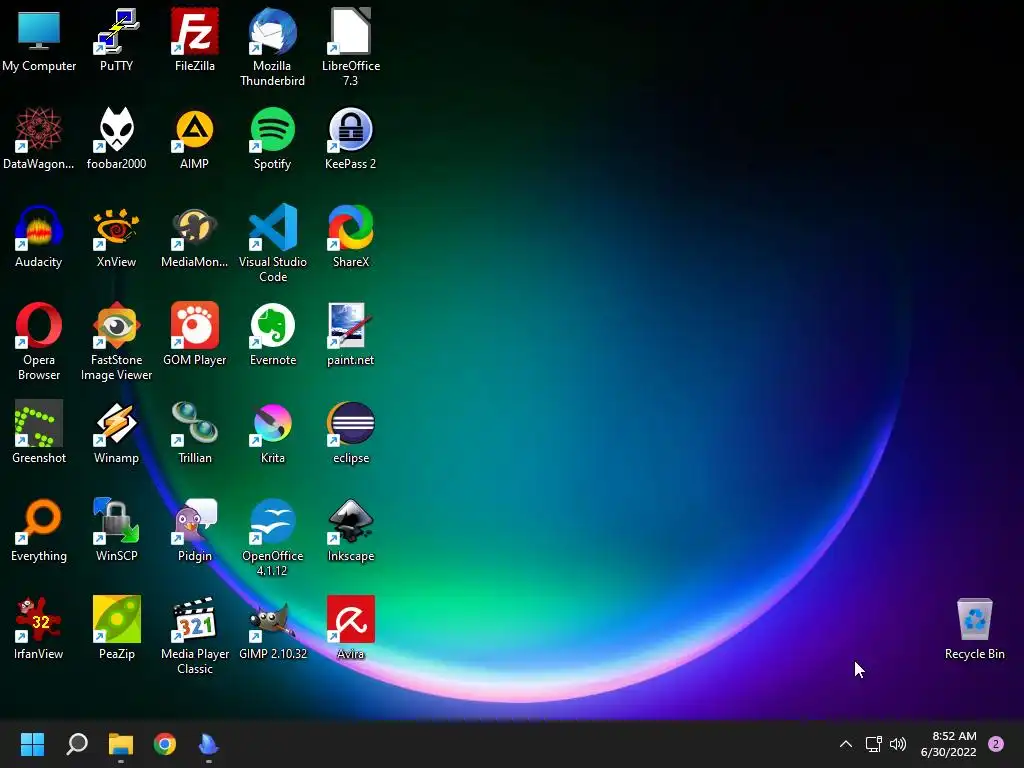Select the ShareX desktop shortcut
The image size is (1024, 768).
pos(351,236)
